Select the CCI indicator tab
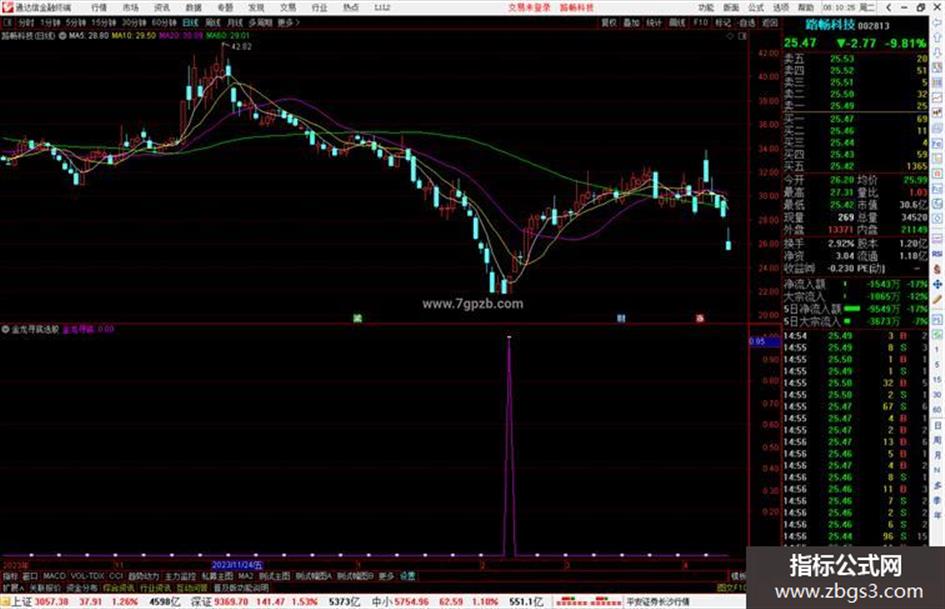This screenshot has width=945, height=609. click(x=116, y=576)
